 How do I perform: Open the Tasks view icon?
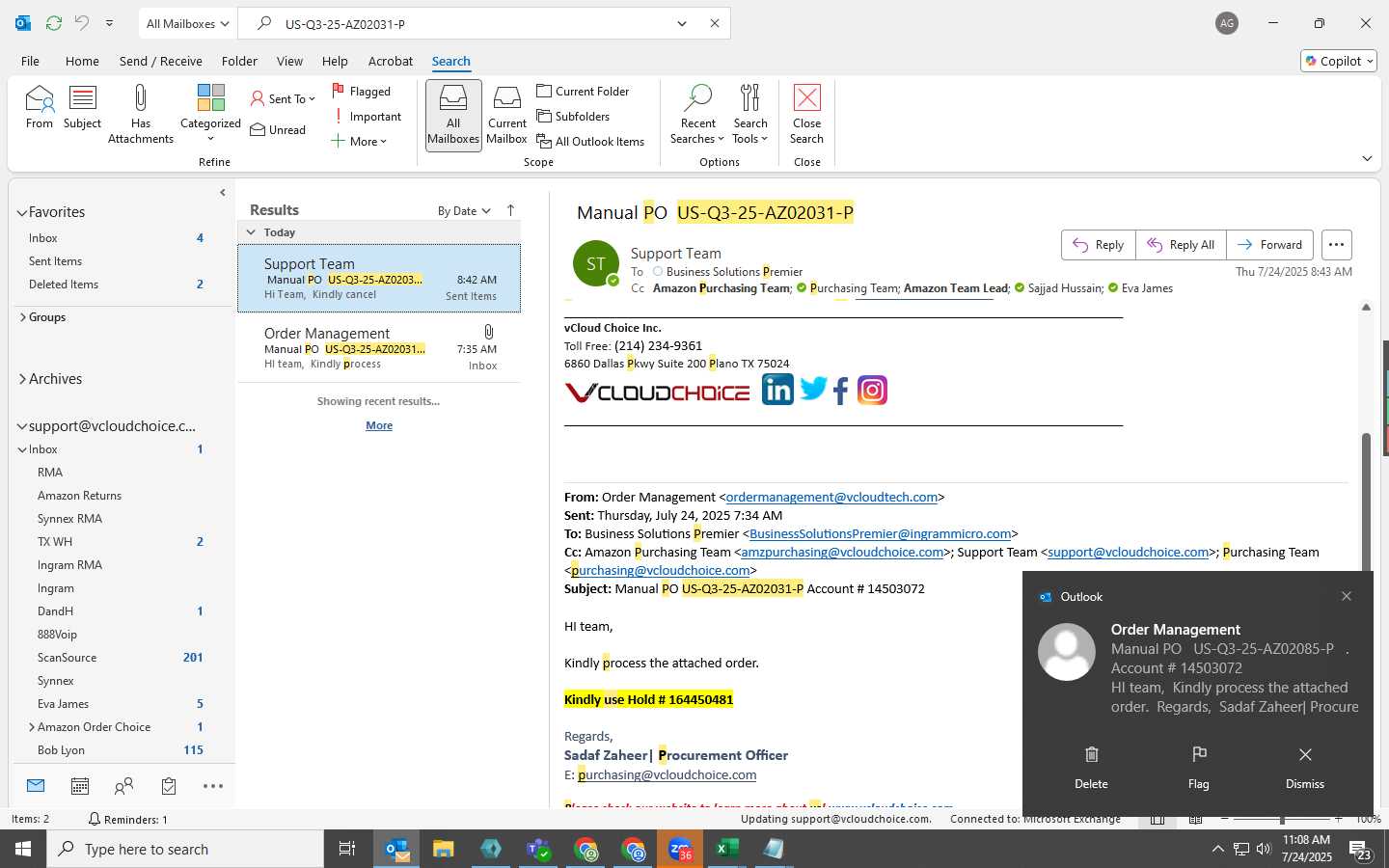[x=169, y=786]
